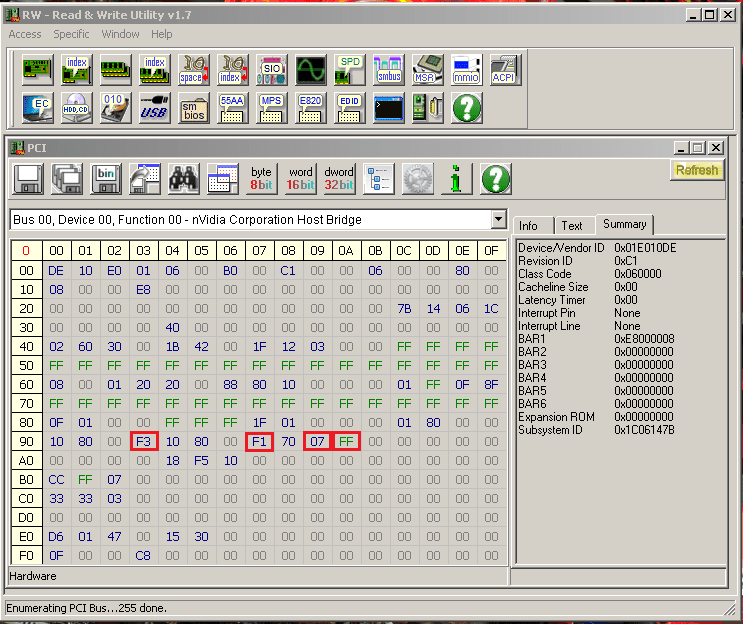Switch to byte 8bit view
The height and width of the screenshot is (624, 743).
point(261,178)
